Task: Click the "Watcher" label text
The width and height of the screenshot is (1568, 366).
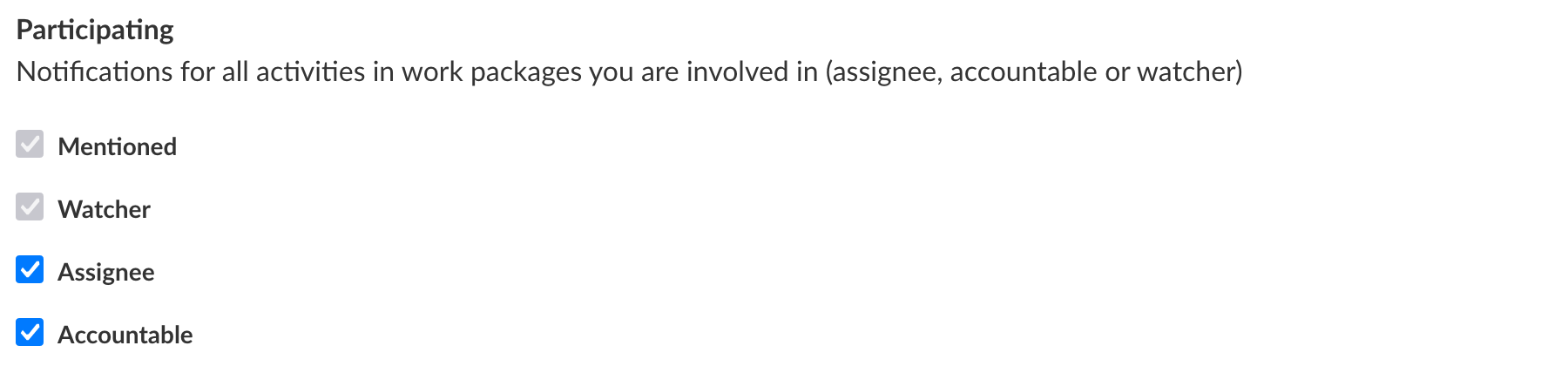Action: tap(104, 209)
